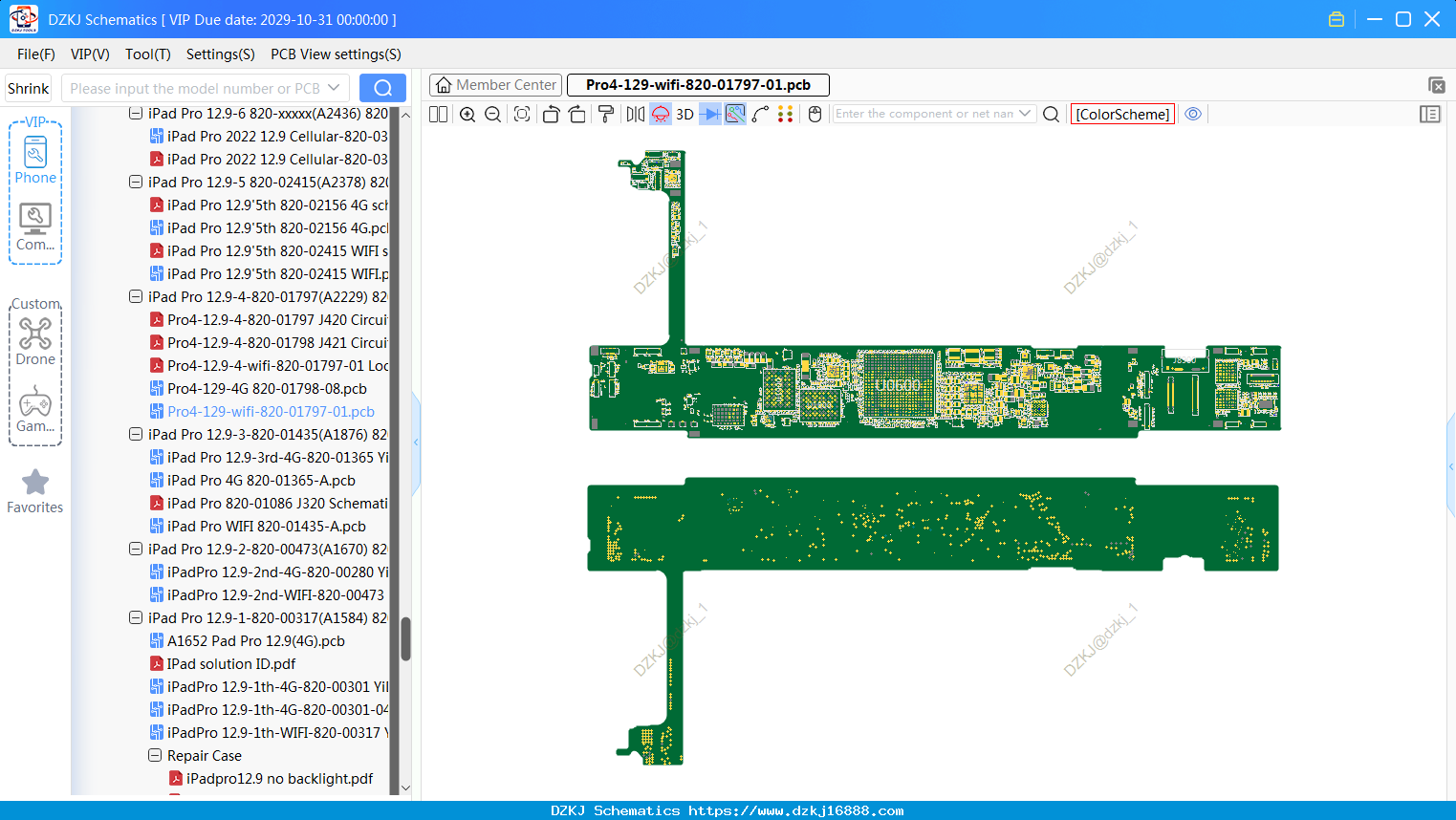Zoom in on the PCB view
The width and height of the screenshot is (1456, 820).
tap(467, 114)
